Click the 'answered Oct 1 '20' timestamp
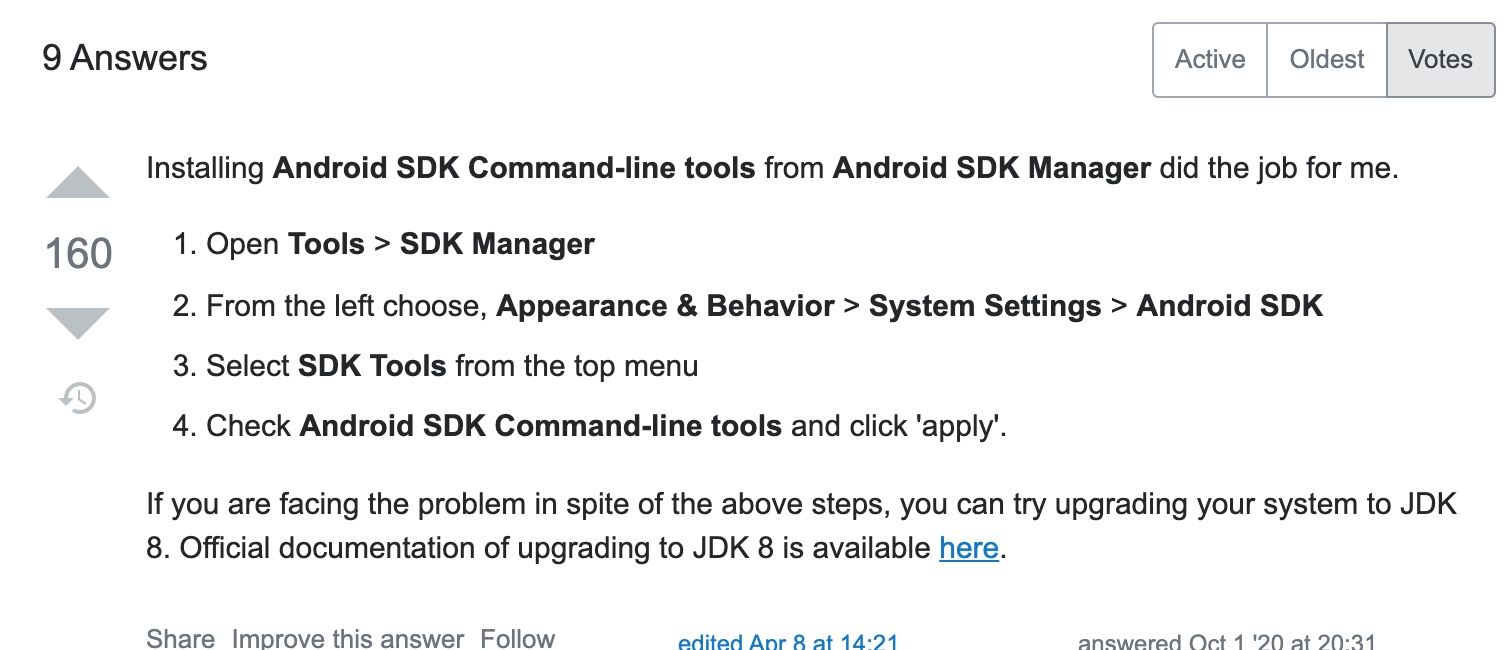 [x=1226, y=642]
